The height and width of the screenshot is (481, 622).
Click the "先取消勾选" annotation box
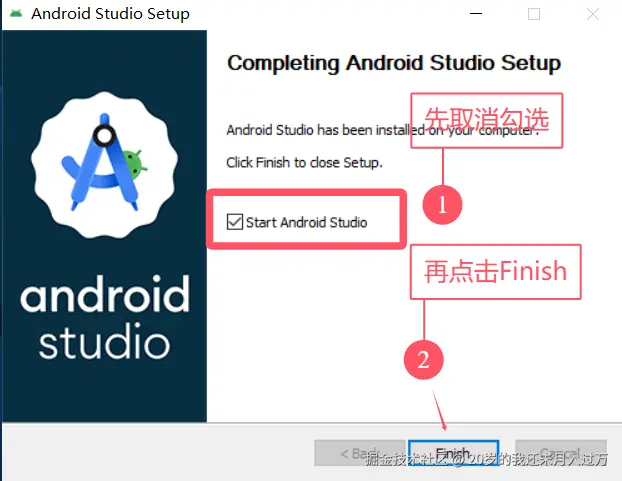coord(487,121)
